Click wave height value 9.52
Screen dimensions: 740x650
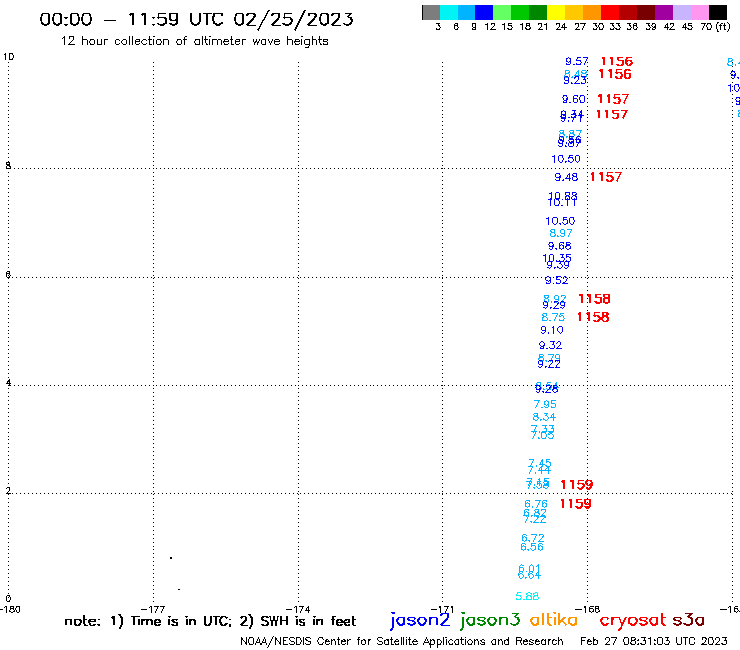click(x=556, y=280)
